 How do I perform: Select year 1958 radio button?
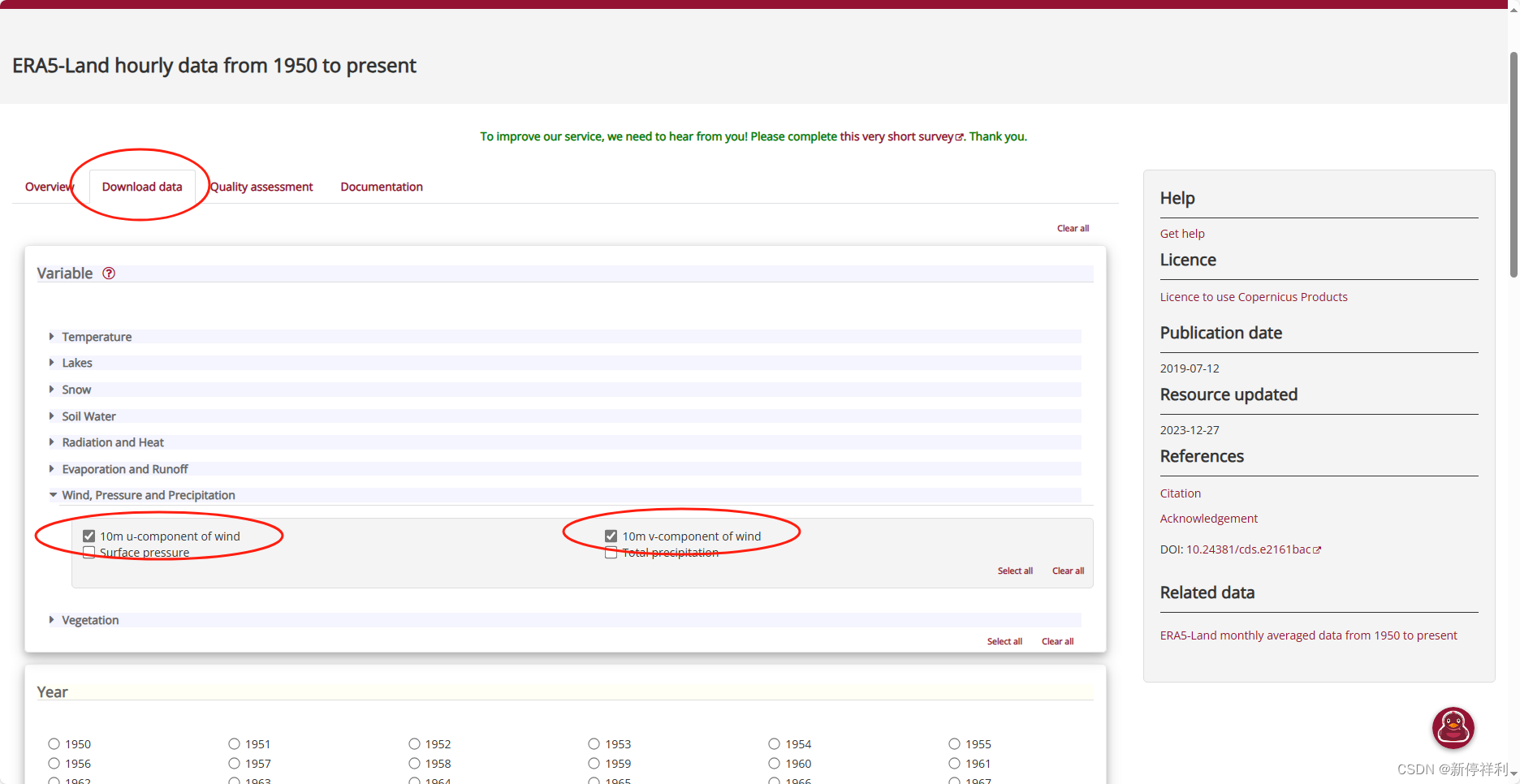click(x=414, y=764)
